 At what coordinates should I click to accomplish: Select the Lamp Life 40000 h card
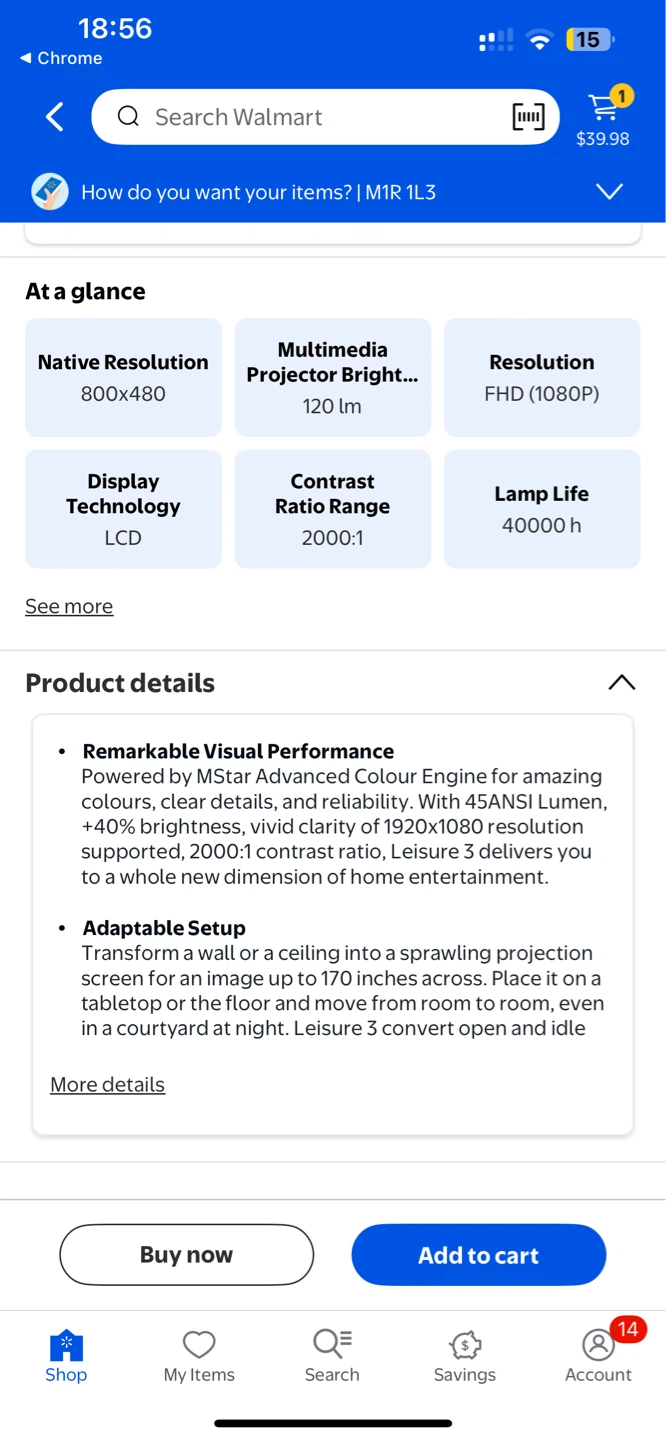point(542,509)
